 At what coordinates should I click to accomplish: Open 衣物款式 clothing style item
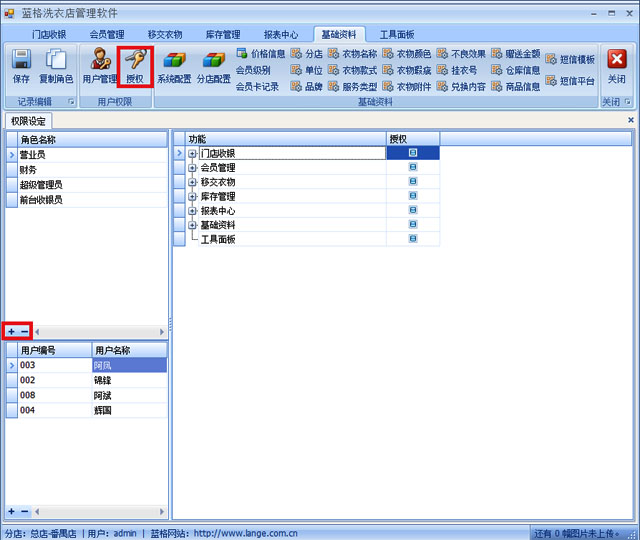coord(353,70)
